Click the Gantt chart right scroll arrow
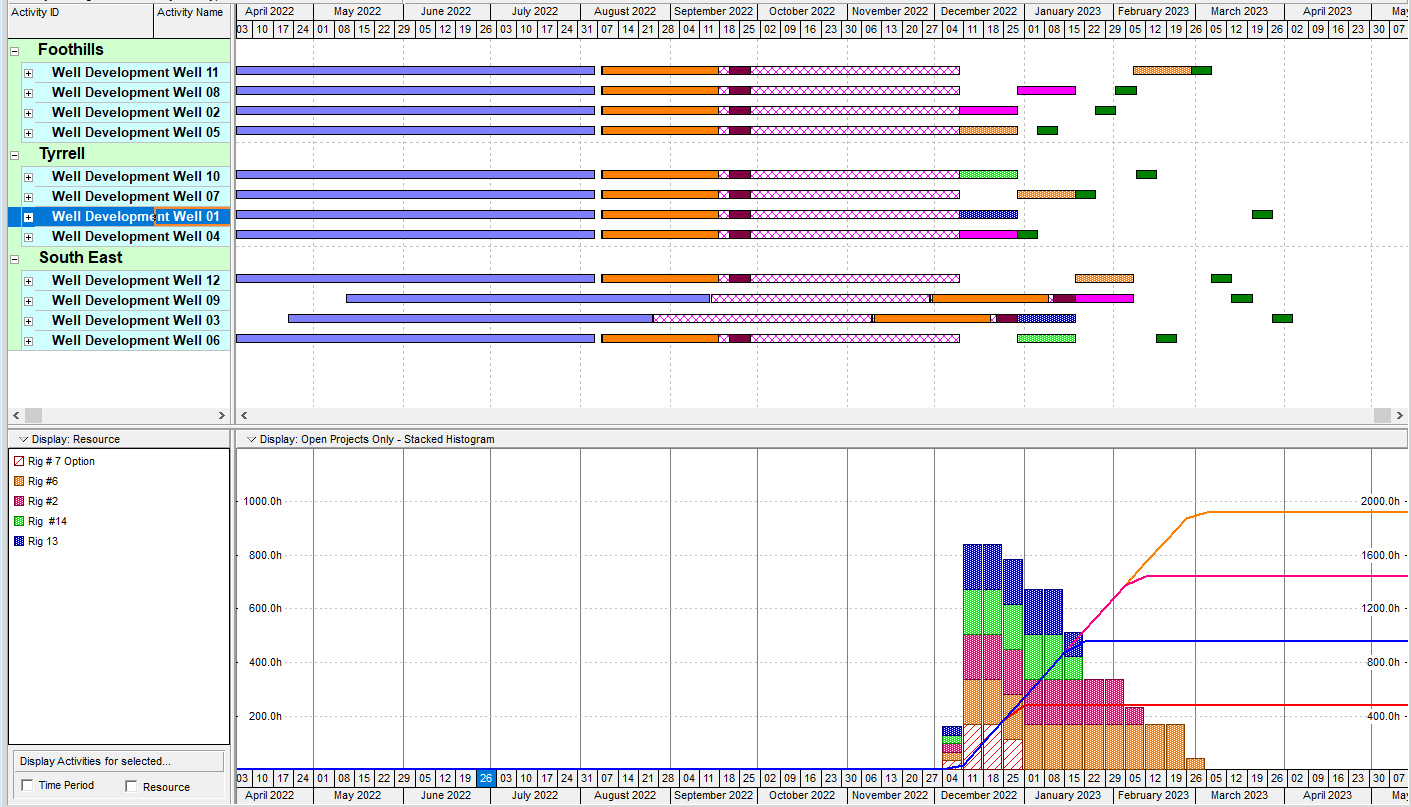 pyautogui.click(x=1398, y=415)
